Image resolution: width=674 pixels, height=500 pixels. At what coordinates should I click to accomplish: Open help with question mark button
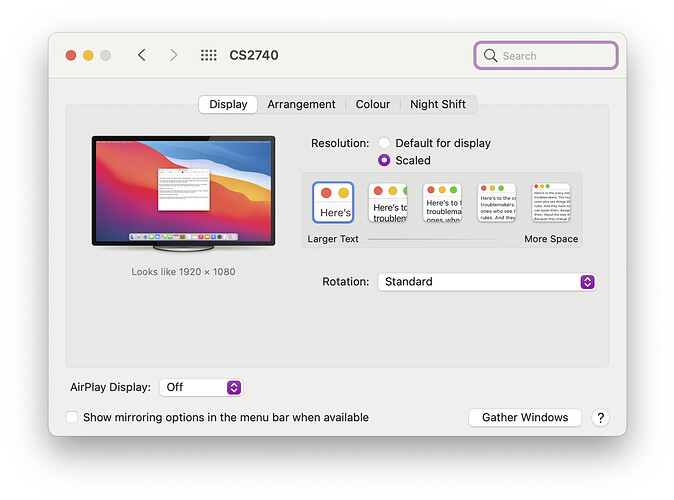(x=600, y=418)
